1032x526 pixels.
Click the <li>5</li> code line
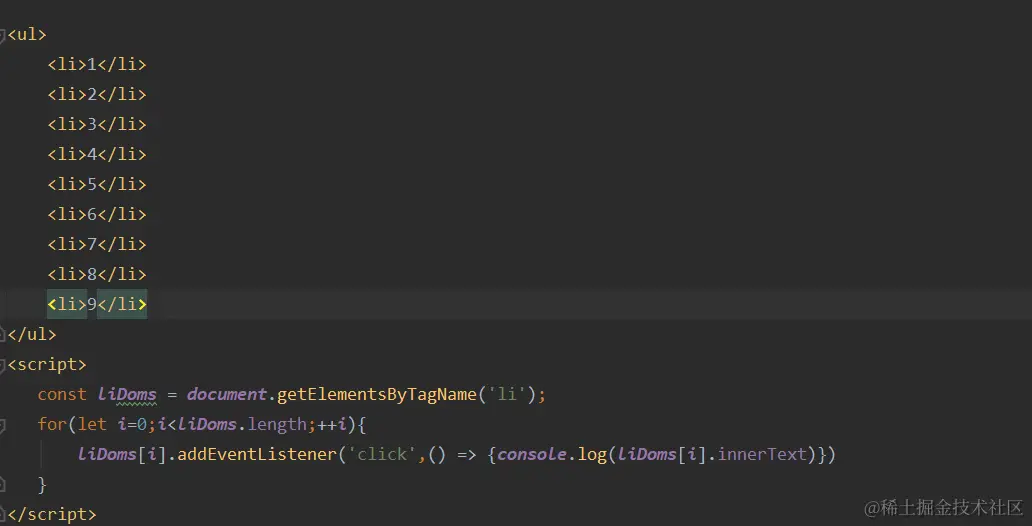click(x=97, y=184)
